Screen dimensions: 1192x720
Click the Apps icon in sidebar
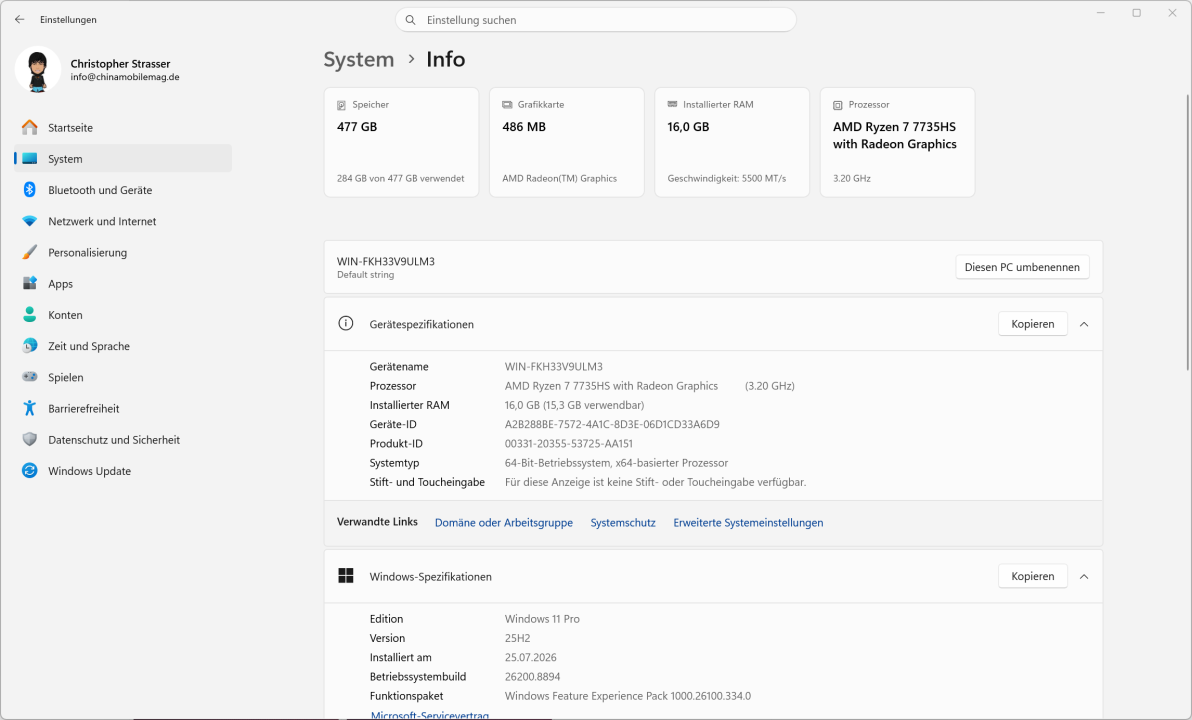point(30,283)
